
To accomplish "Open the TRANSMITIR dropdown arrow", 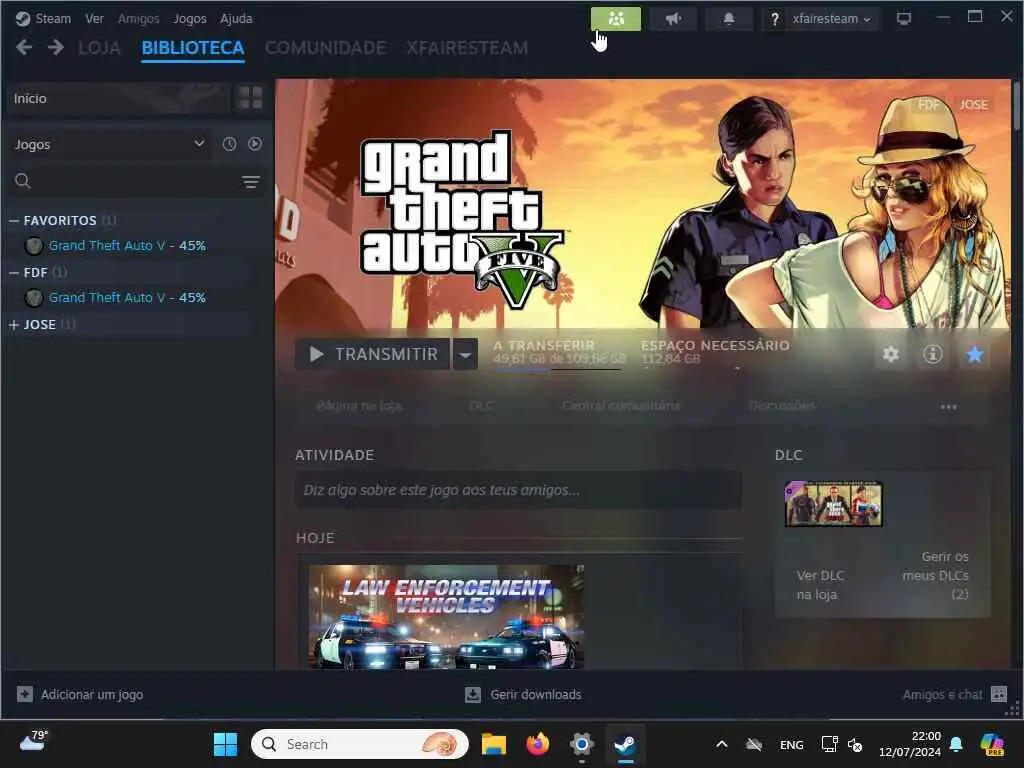I will tap(465, 354).
